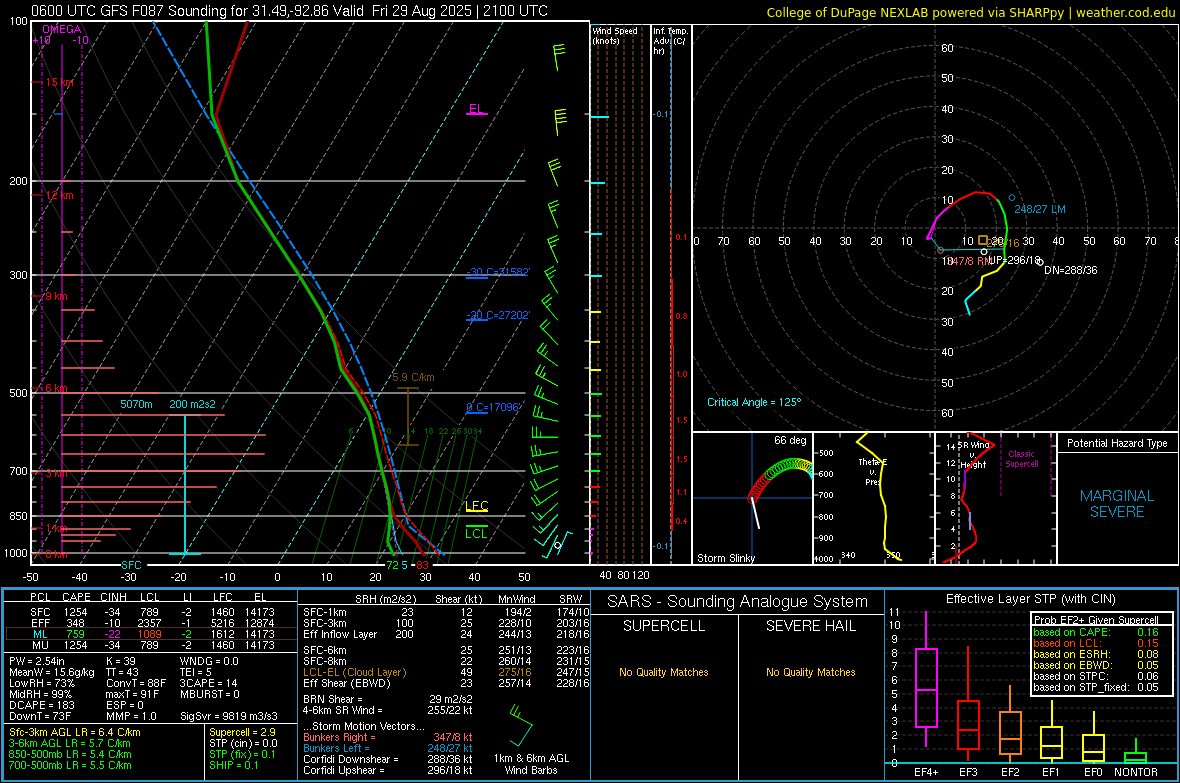Click the 0 C=17096' freezing level label
This screenshot has width=1180, height=783.
(493, 407)
